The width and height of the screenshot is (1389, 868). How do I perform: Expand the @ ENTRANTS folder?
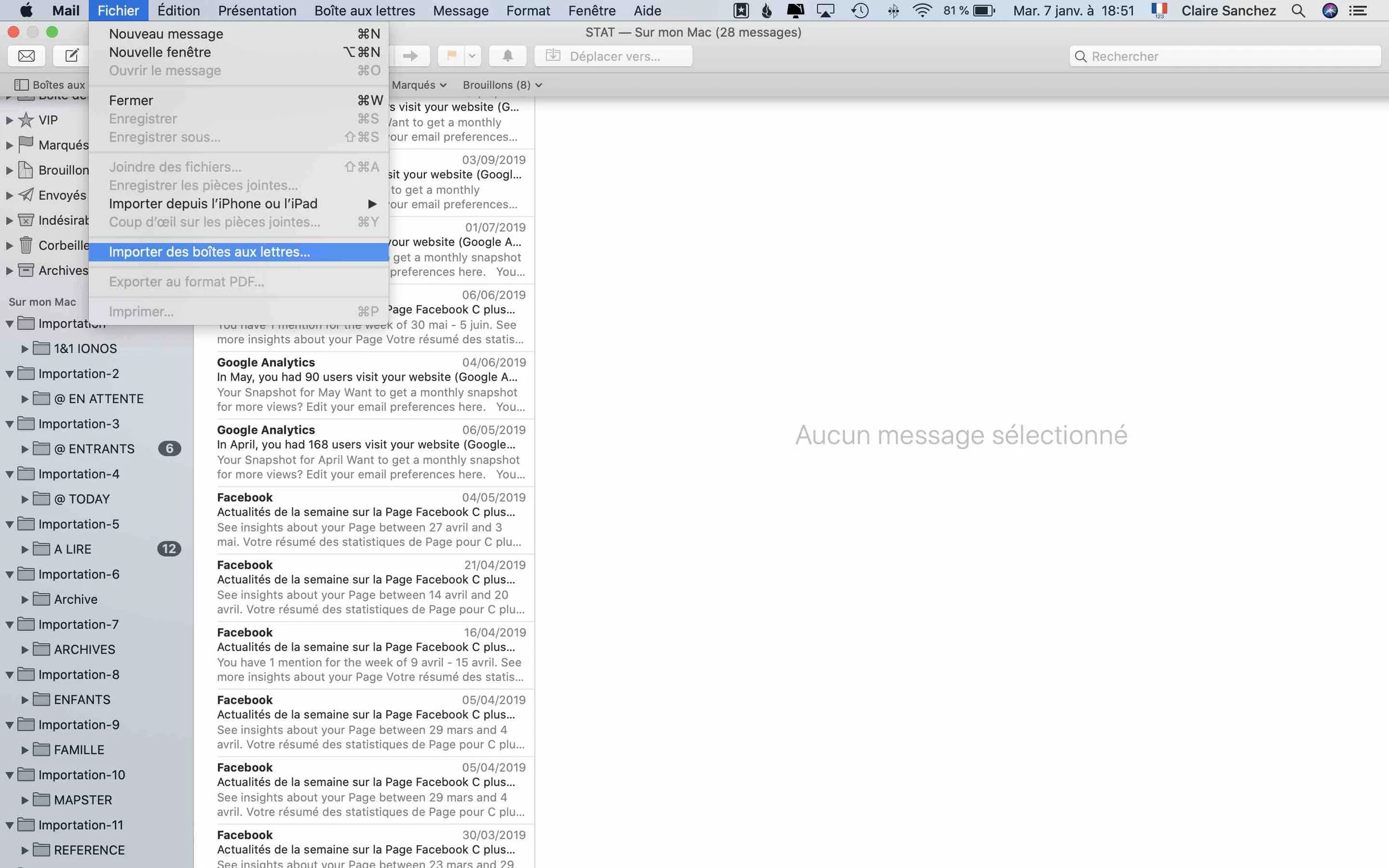[24, 449]
